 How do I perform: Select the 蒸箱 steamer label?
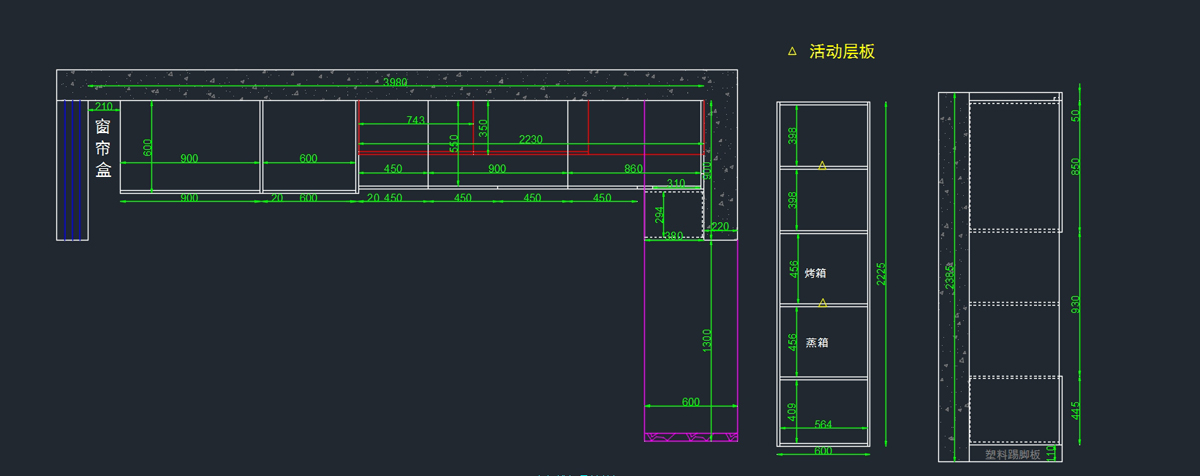click(x=816, y=342)
